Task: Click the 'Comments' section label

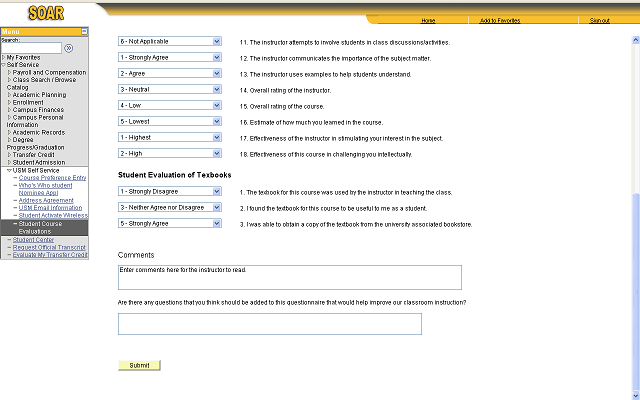Action: coord(136,255)
